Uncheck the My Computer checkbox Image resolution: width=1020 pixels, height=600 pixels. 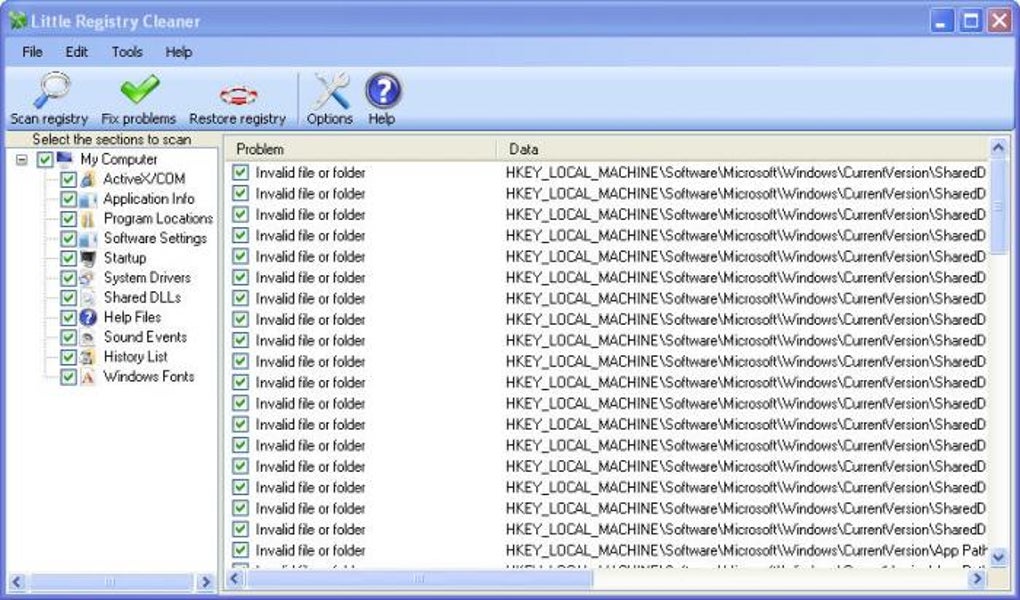click(x=45, y=159)
